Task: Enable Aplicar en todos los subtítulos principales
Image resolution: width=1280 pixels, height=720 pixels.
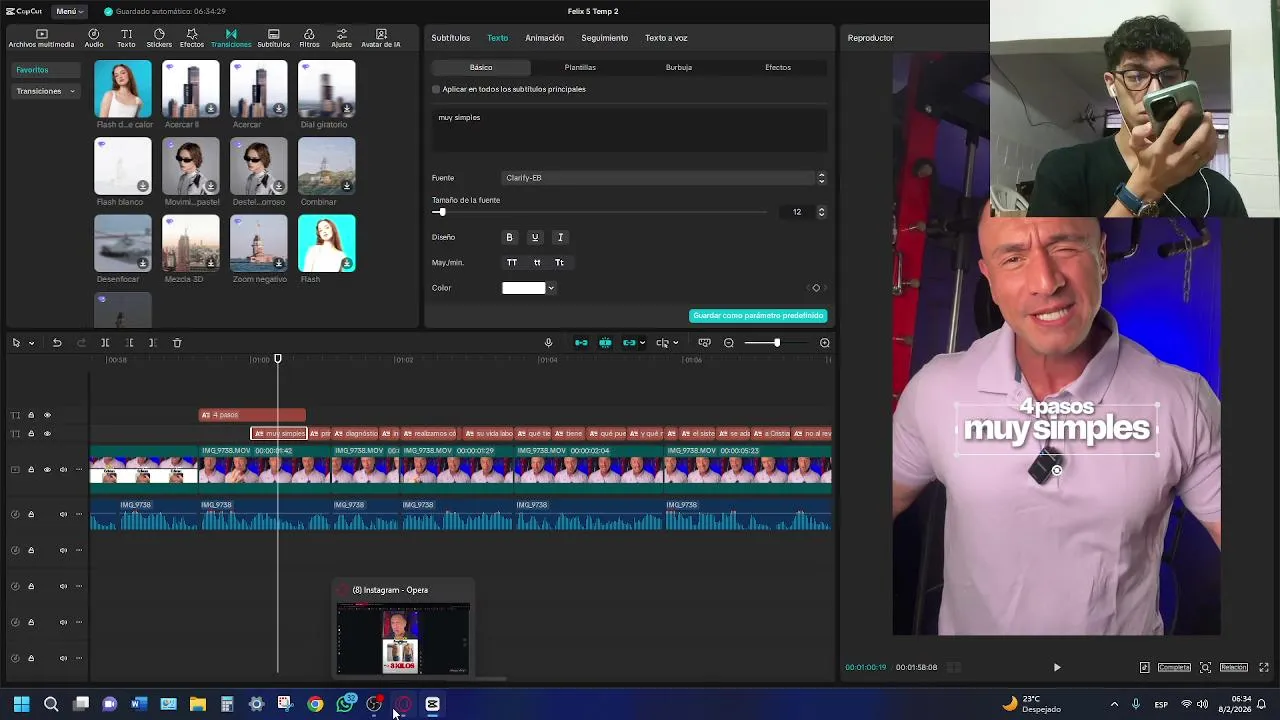Action: pos(436,89)
